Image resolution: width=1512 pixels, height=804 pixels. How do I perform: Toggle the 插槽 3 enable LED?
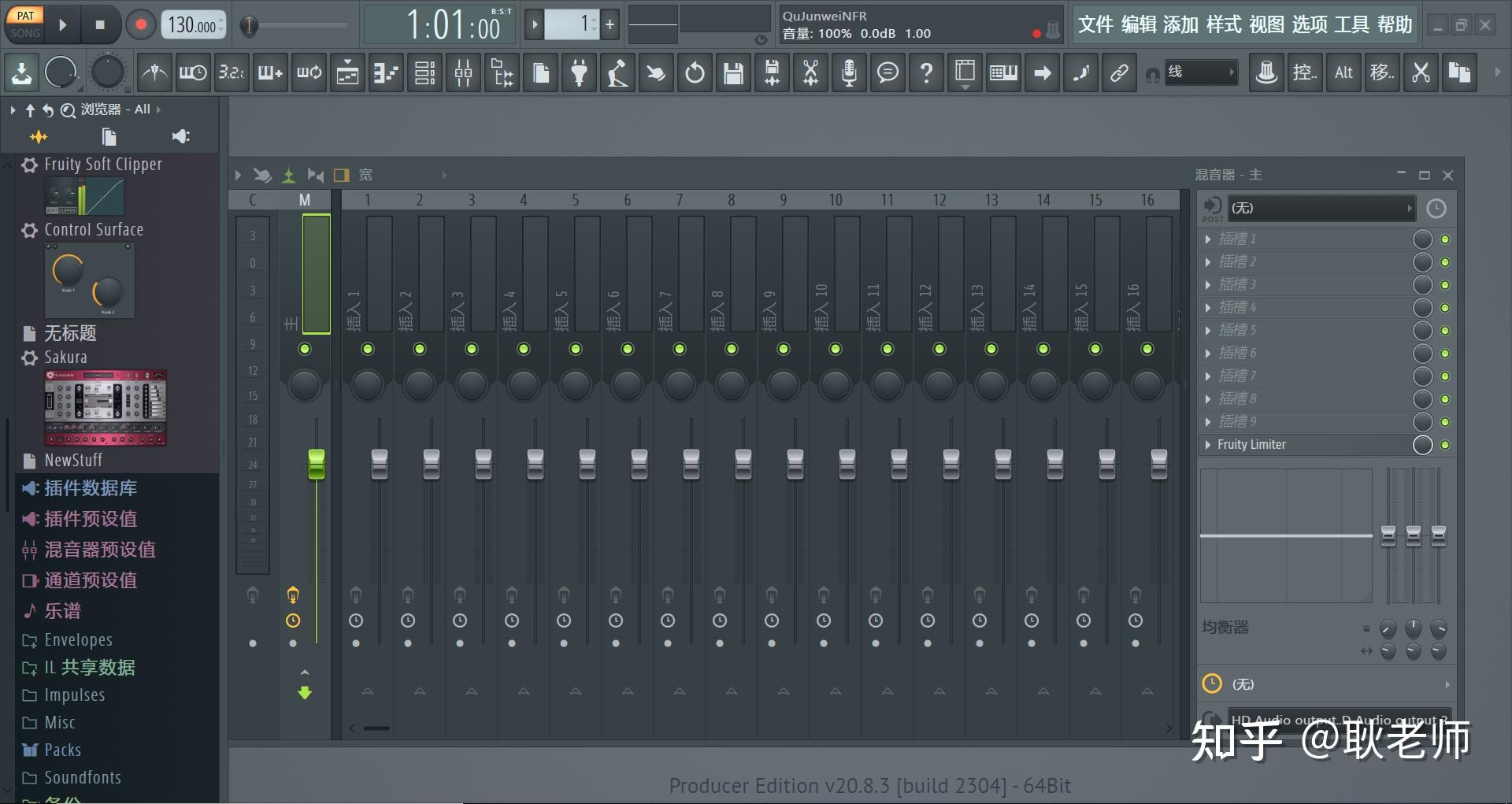(1445, 285)
